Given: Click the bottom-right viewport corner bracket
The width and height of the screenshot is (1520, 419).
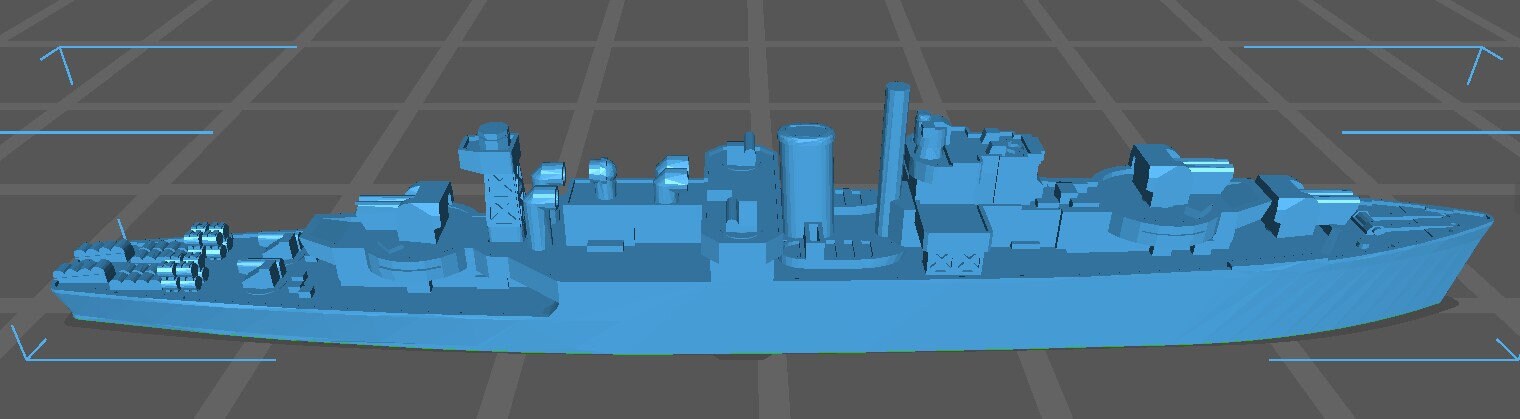Looking at the screenshot, I should coord(1500,350).
